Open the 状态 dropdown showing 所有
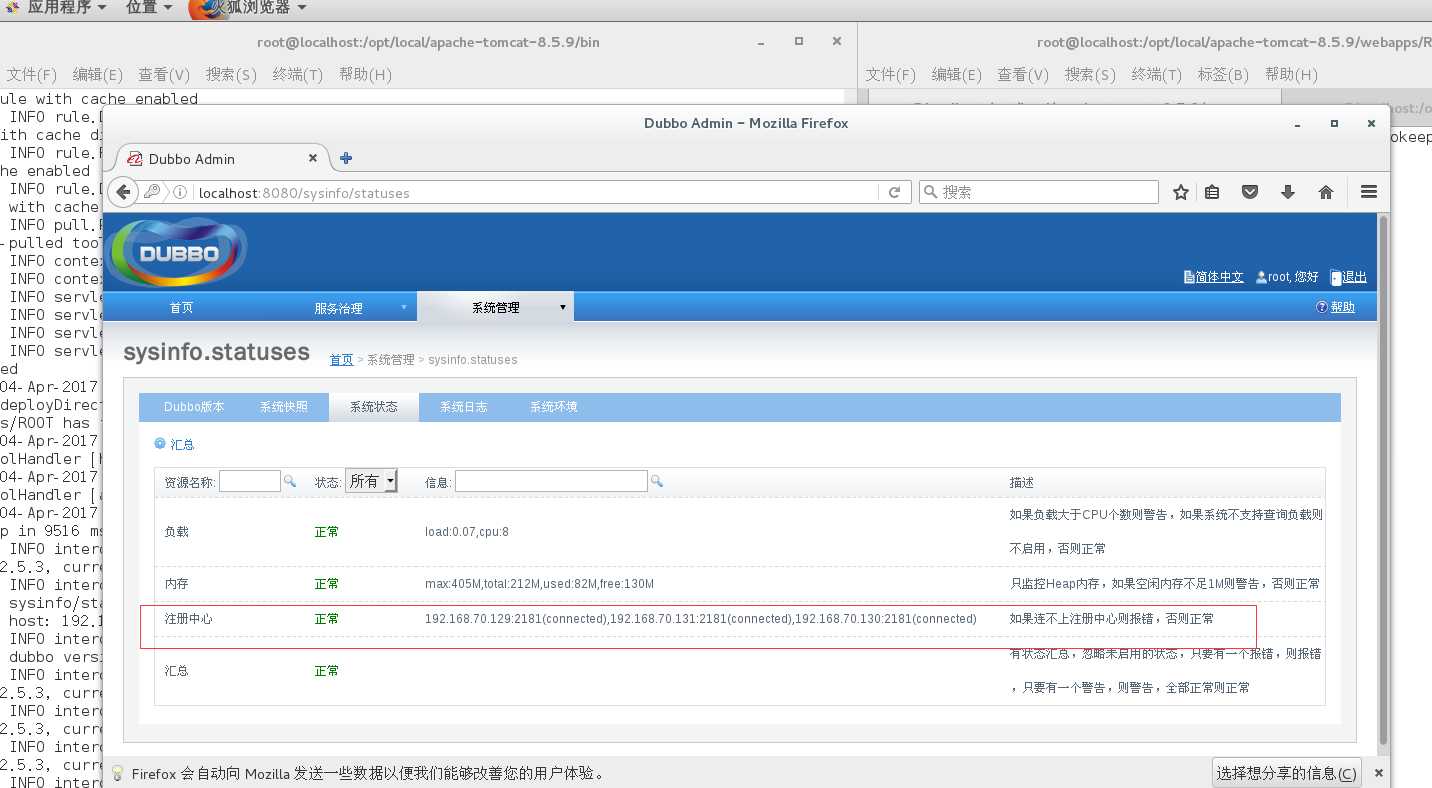Image resolution: width=1432 pixels, height=788 pixels. click(x=371, y=481)
